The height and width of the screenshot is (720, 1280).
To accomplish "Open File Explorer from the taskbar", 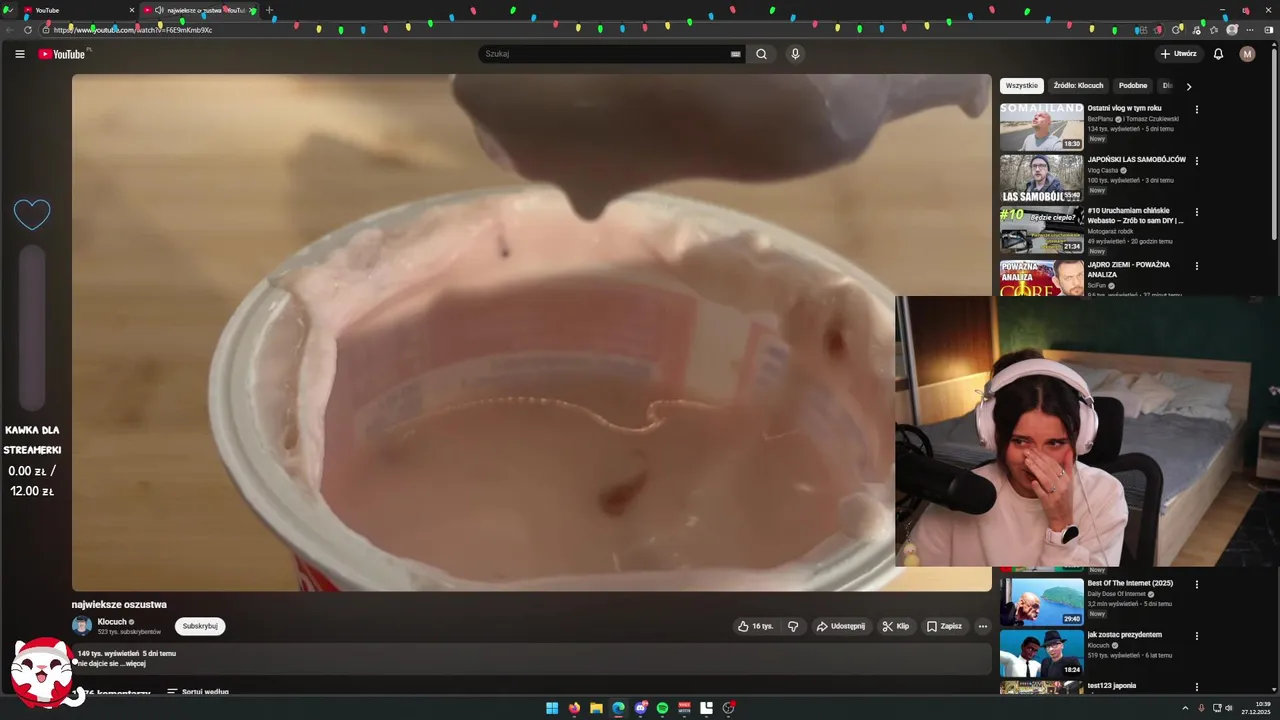I will click(x=596, y=708).
